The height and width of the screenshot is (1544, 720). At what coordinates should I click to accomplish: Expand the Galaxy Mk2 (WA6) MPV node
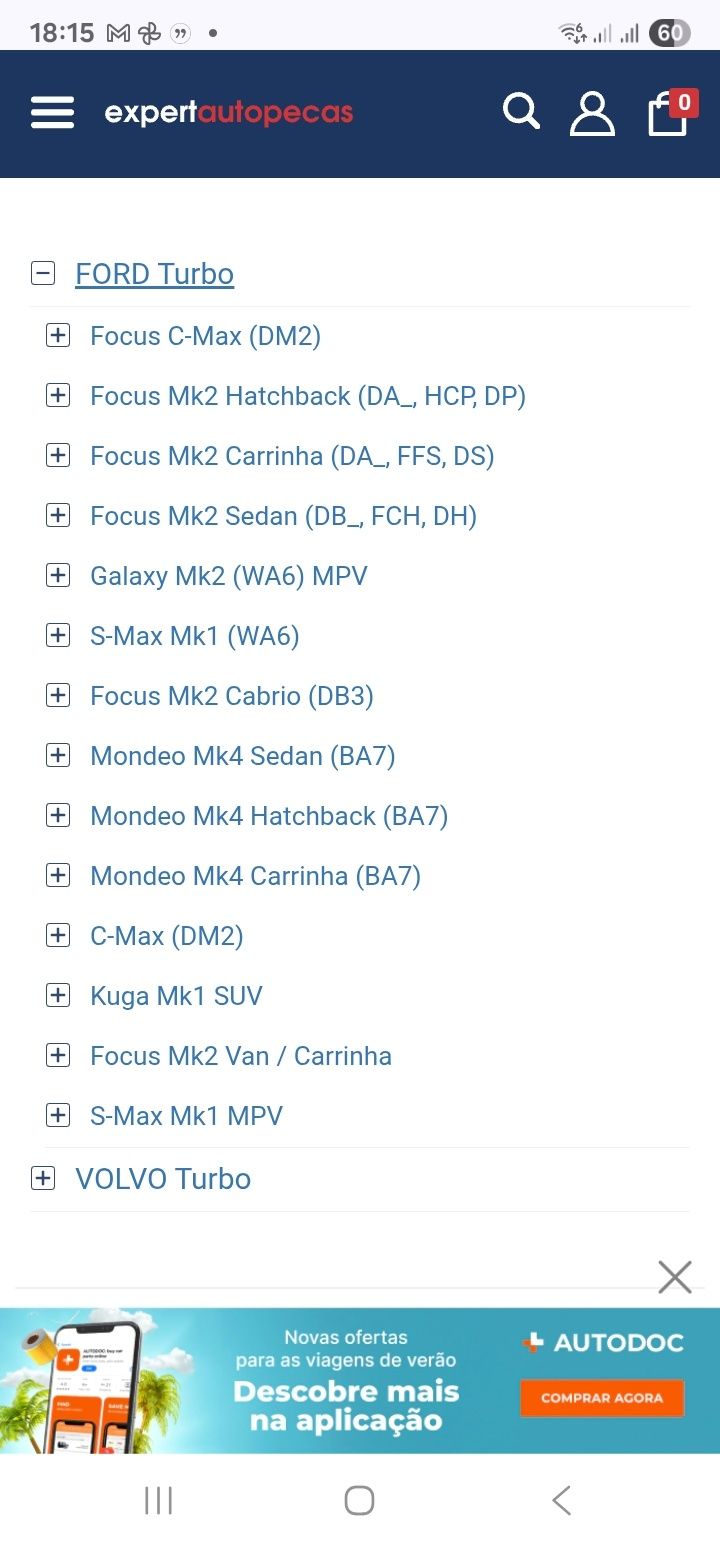click(x=58, y=575)
